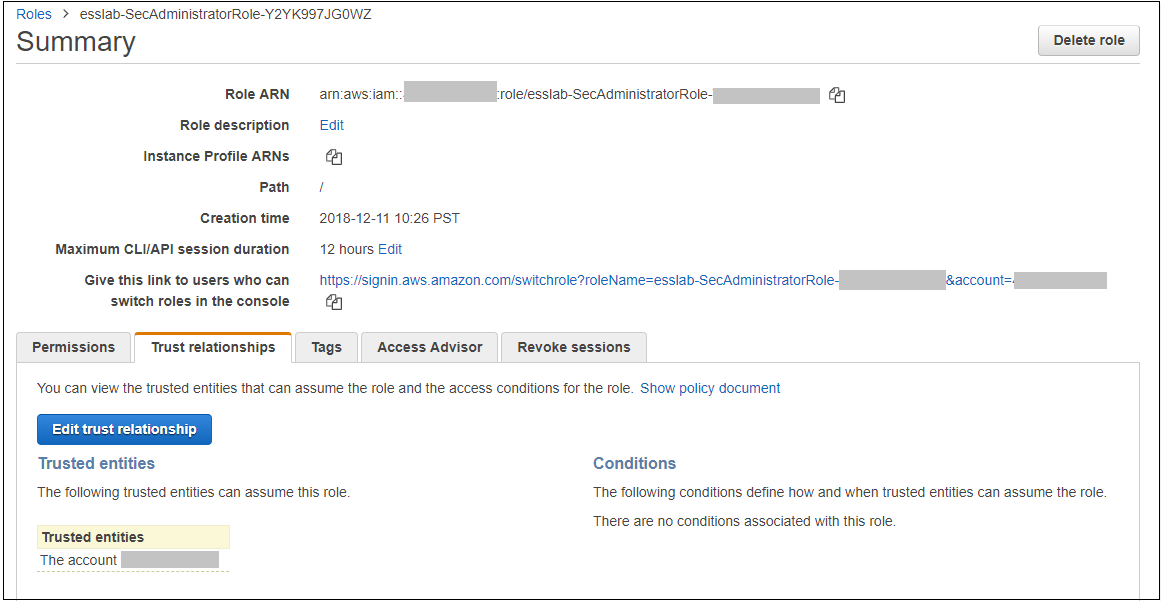Click the Role ARN value text

[515, 95]
